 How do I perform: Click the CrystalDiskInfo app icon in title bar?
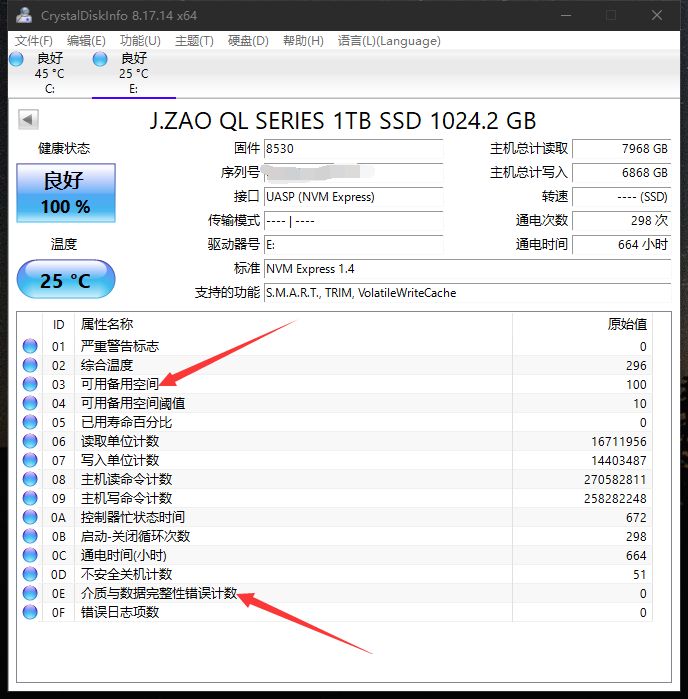pyautogui.click(x=24, y=15)
